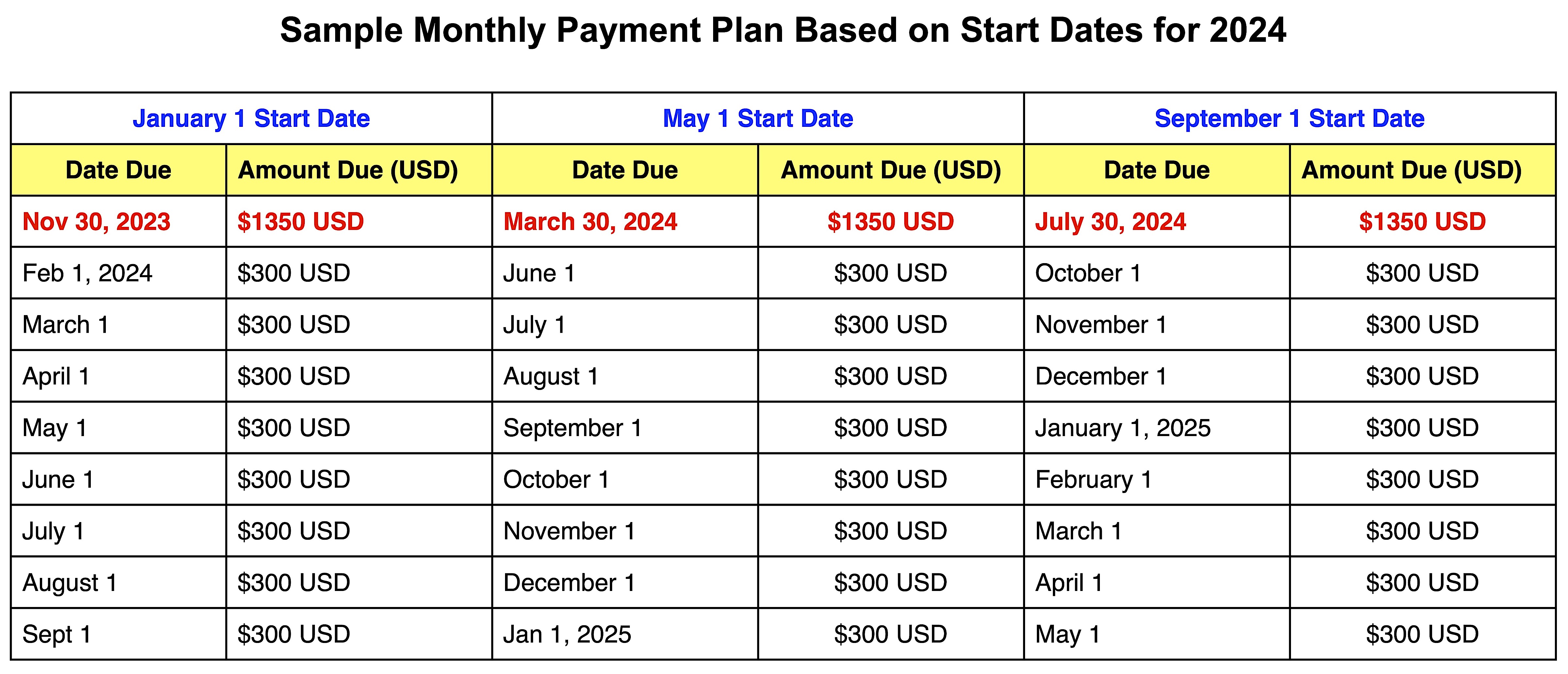Click Date Due header under January start
Viewport: 1568px width, 674px height.
[118, 170]
